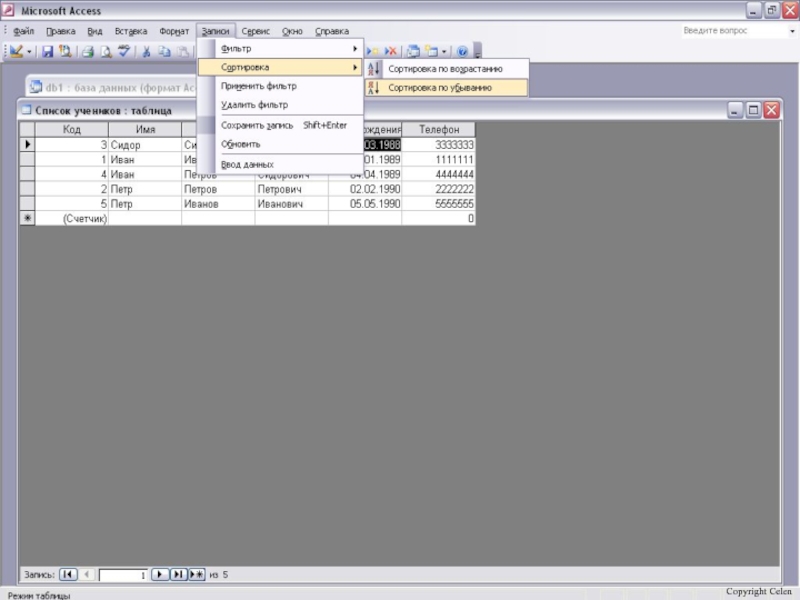Image resolution: width=800 pixels, height=600 pixels.
Task: Click the Print icon in the toolbar
Action: tap(87, 51)
